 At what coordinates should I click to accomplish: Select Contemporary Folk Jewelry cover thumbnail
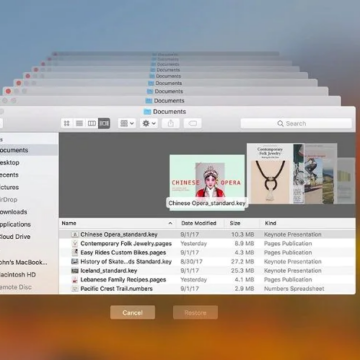(270, 173)
